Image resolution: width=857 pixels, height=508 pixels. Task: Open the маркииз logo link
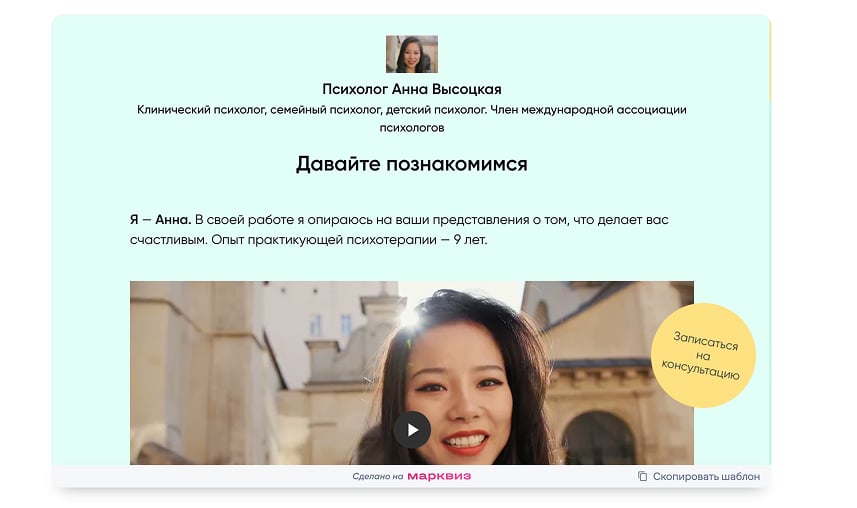pyautogui.click(x=439, y=476)
